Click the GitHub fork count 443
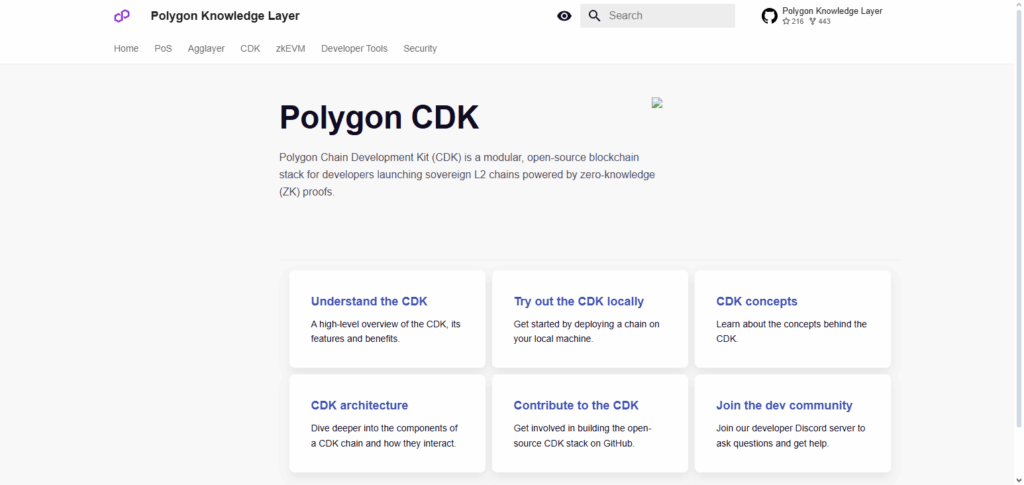The width and height of the screenshot is (1024, 485). (x=820, y=22)
